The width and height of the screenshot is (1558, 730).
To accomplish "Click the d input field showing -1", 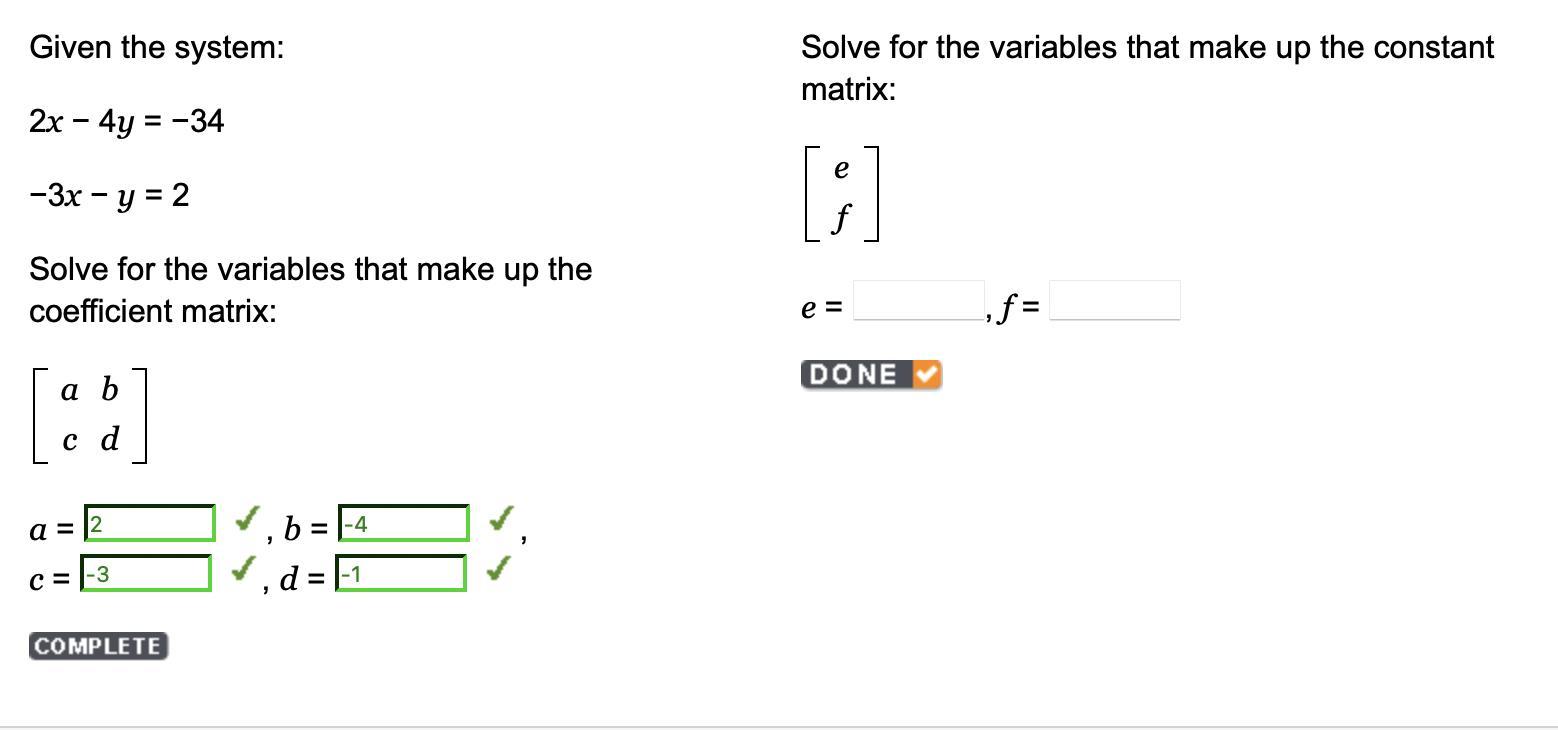I will (401, 573).
